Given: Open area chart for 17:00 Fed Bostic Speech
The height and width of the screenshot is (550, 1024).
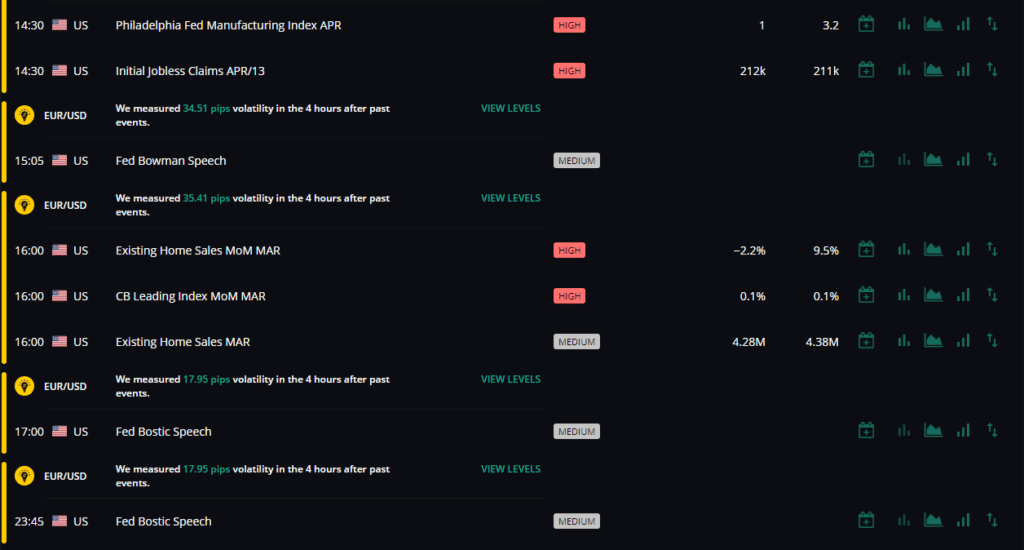Looking at the screenshot, I should [x=933, y=430].
